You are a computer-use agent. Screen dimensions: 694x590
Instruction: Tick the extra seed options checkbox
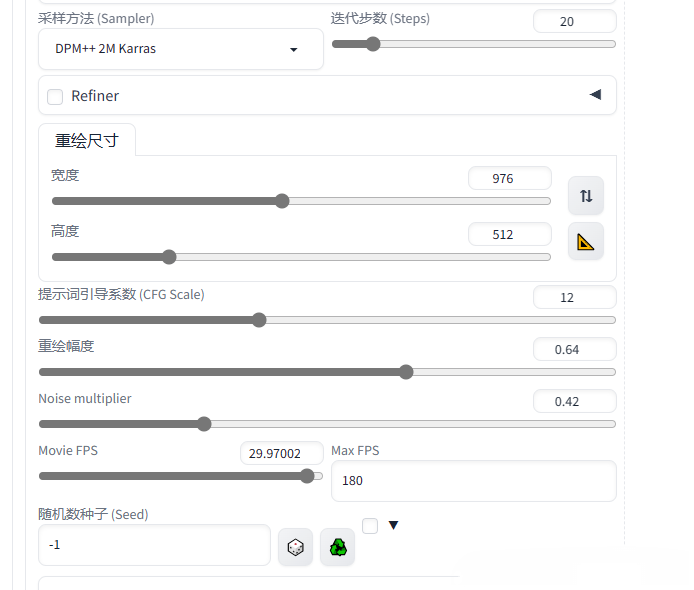click(x=370, y=526)
